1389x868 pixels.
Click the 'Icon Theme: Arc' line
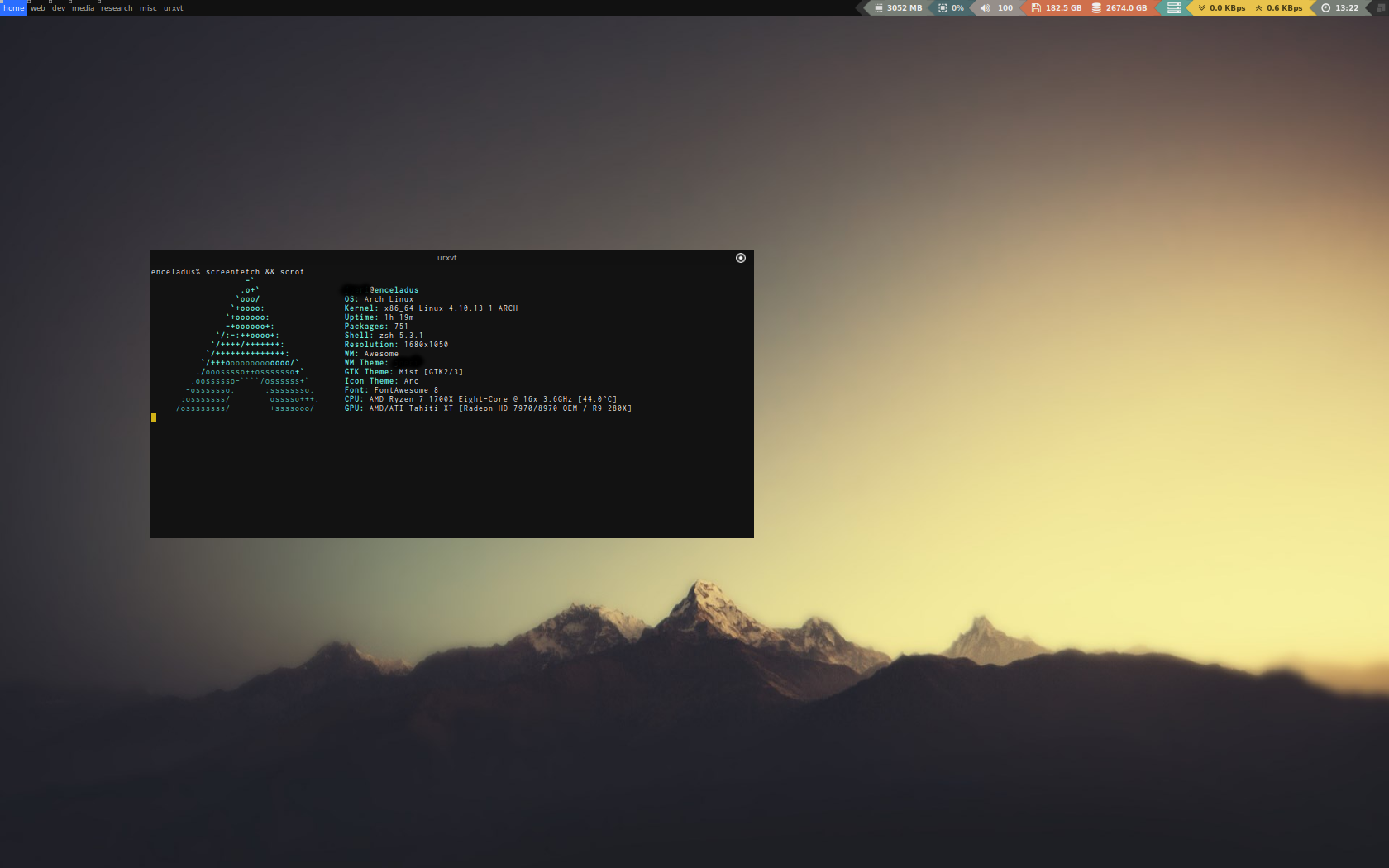coord(381,381)
